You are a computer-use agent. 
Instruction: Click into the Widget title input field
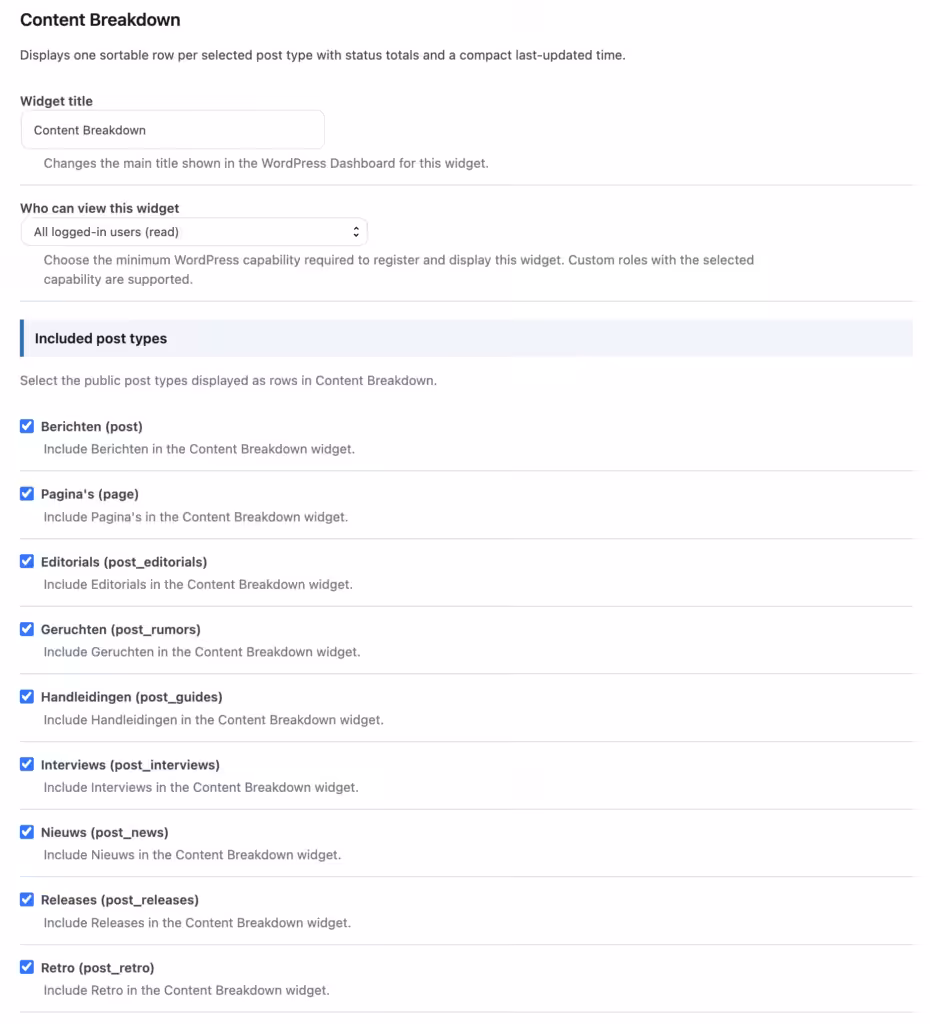point(172,130)
